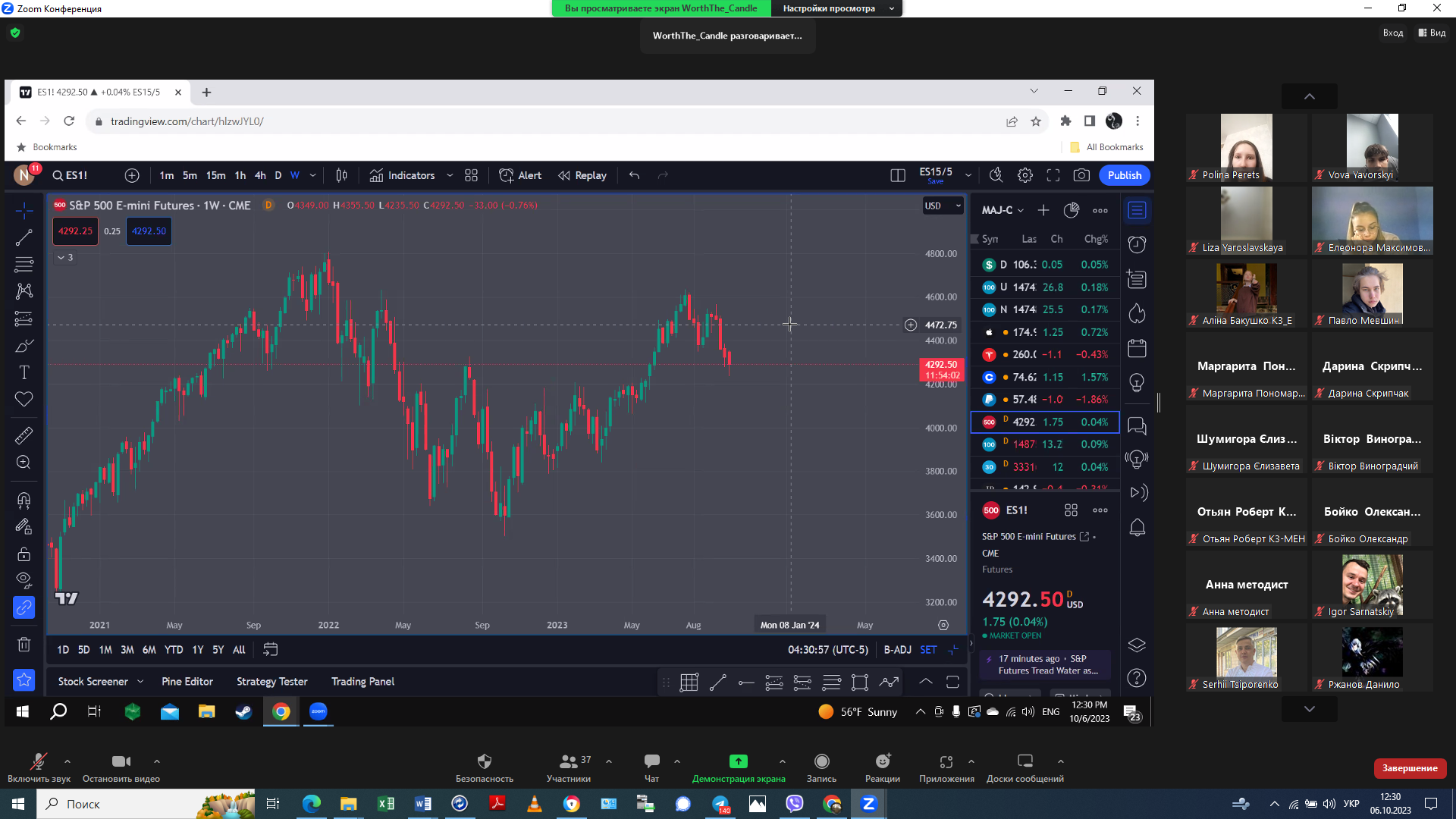
Task: Click the trash remove drawings icon
Action: tap(24, 644)
